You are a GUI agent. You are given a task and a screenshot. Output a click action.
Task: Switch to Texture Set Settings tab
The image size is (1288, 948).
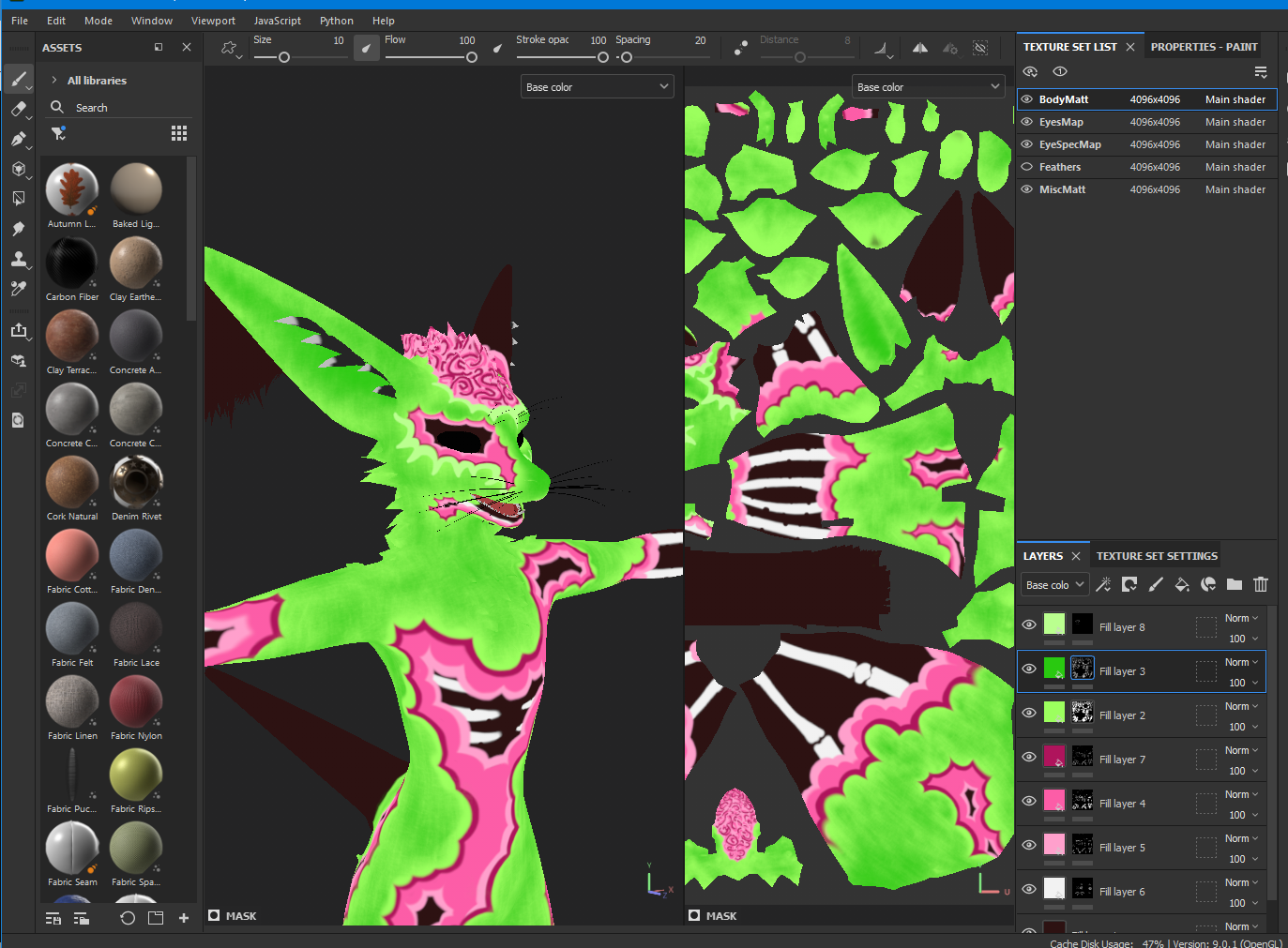[x=1158, y=556]
